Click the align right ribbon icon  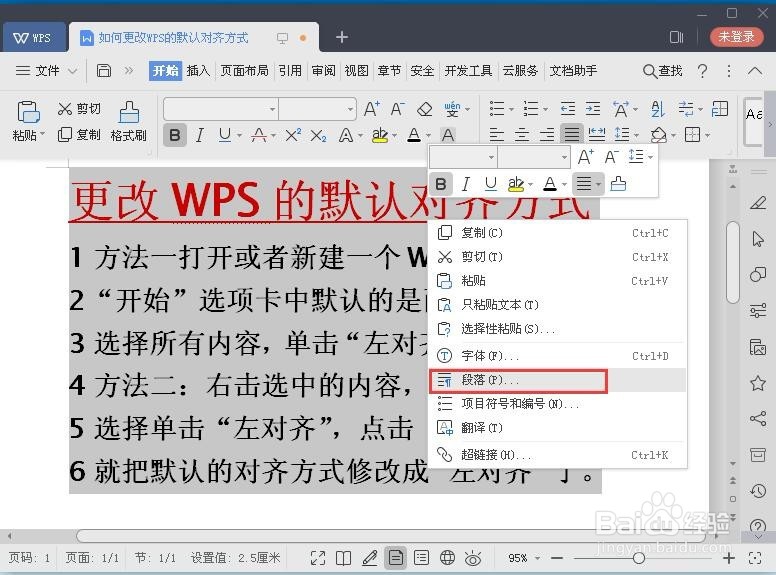click(x=547, y=134)
